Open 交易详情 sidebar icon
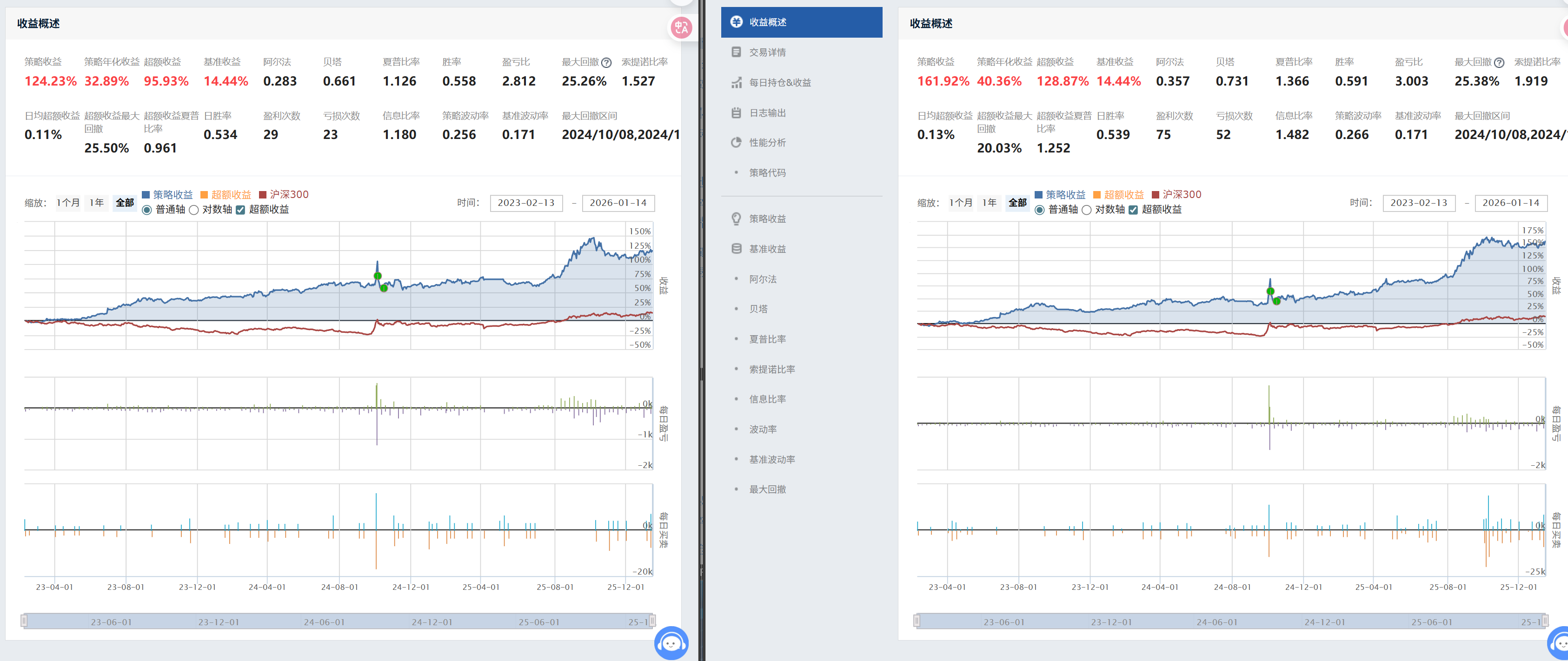This screenshot has height=661, width=1568. click(736, 53)
